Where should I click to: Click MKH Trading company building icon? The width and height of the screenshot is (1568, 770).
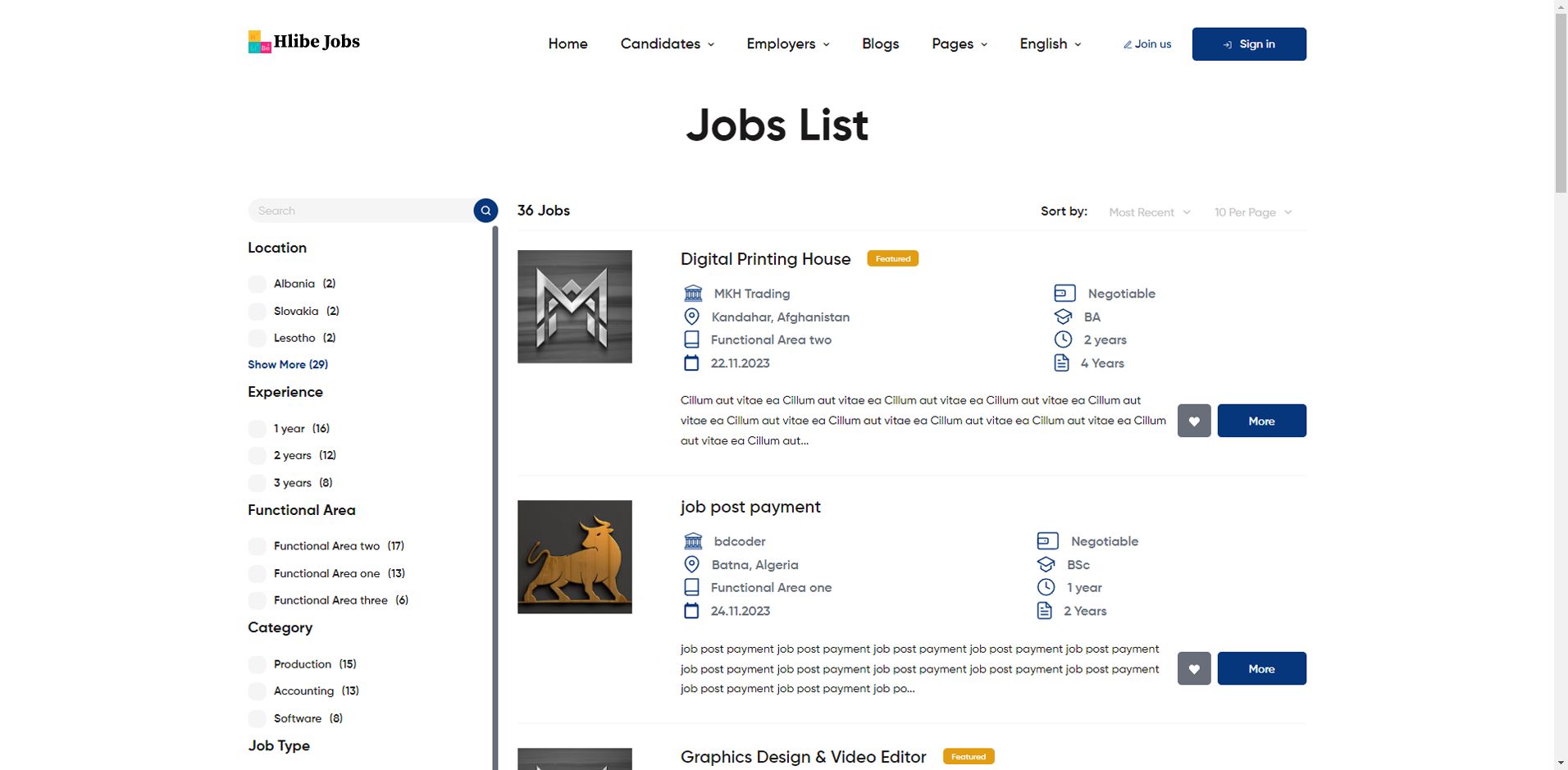(x=693, y=294)
